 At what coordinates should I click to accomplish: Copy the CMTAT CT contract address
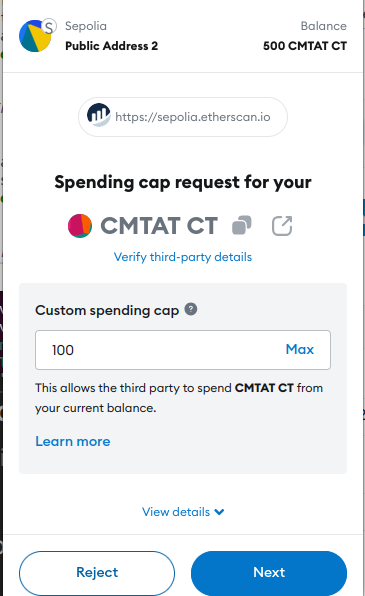point(241,225)
